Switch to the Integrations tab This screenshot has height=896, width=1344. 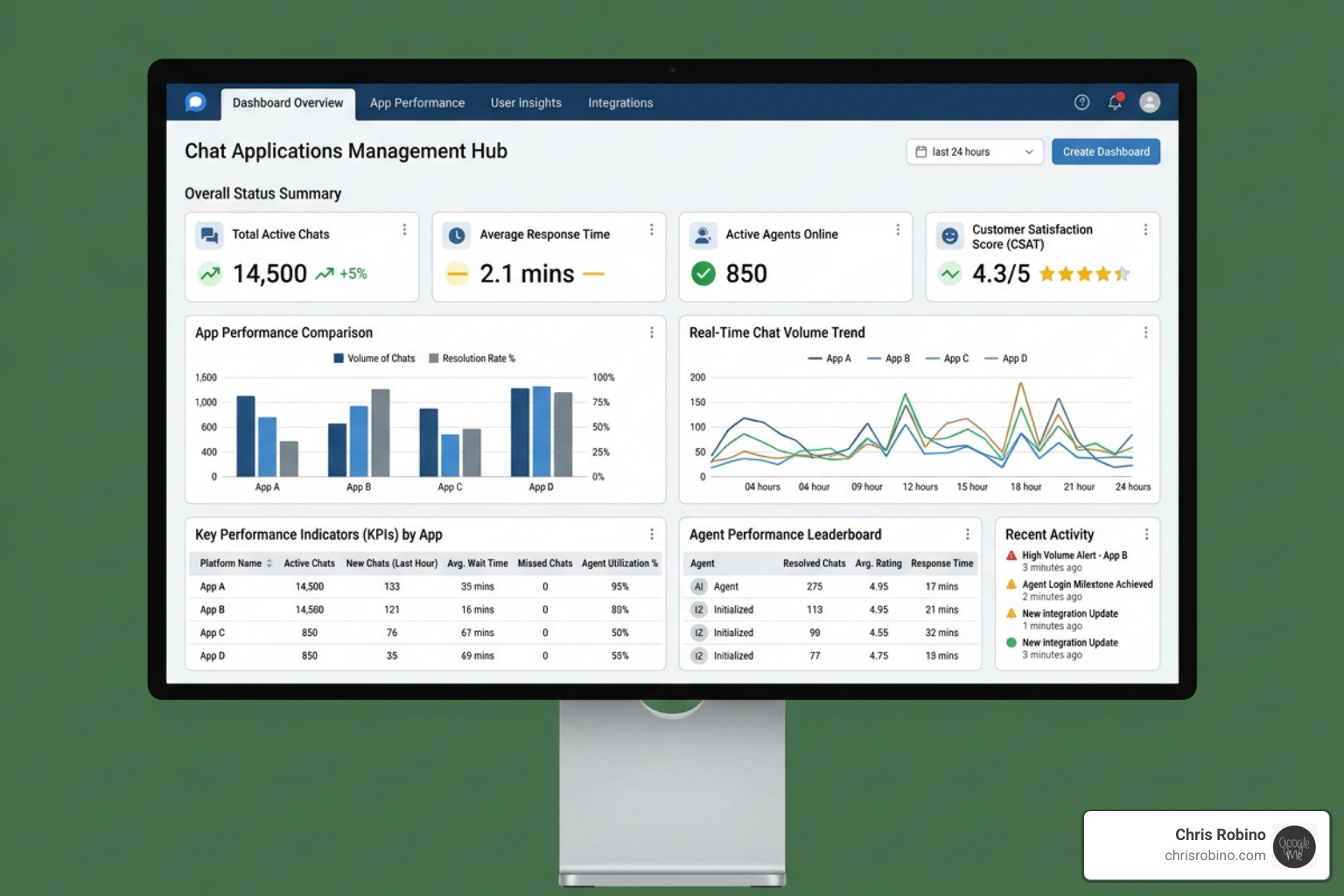click(x=620, y=103)
